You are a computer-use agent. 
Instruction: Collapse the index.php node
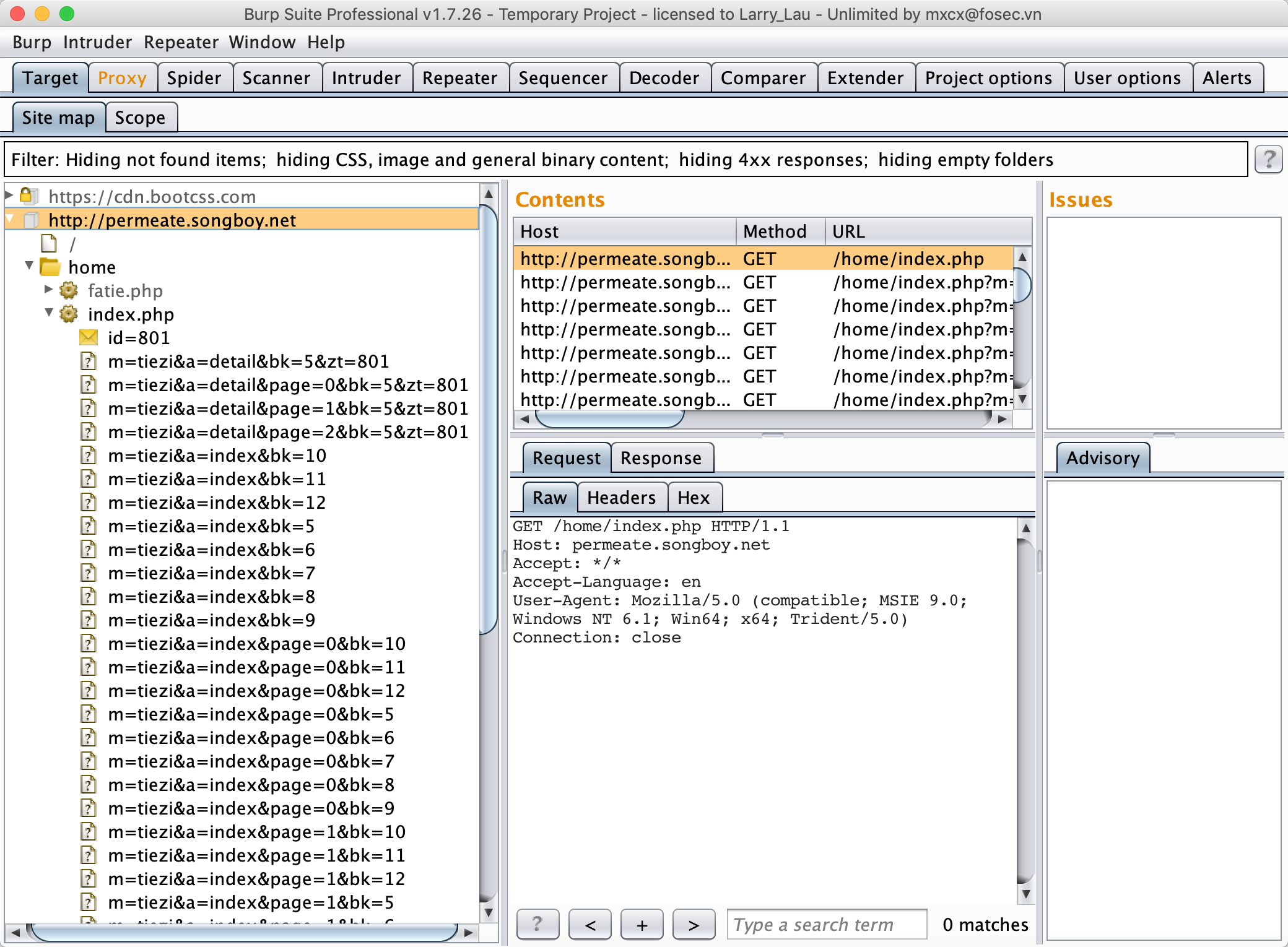49,313
